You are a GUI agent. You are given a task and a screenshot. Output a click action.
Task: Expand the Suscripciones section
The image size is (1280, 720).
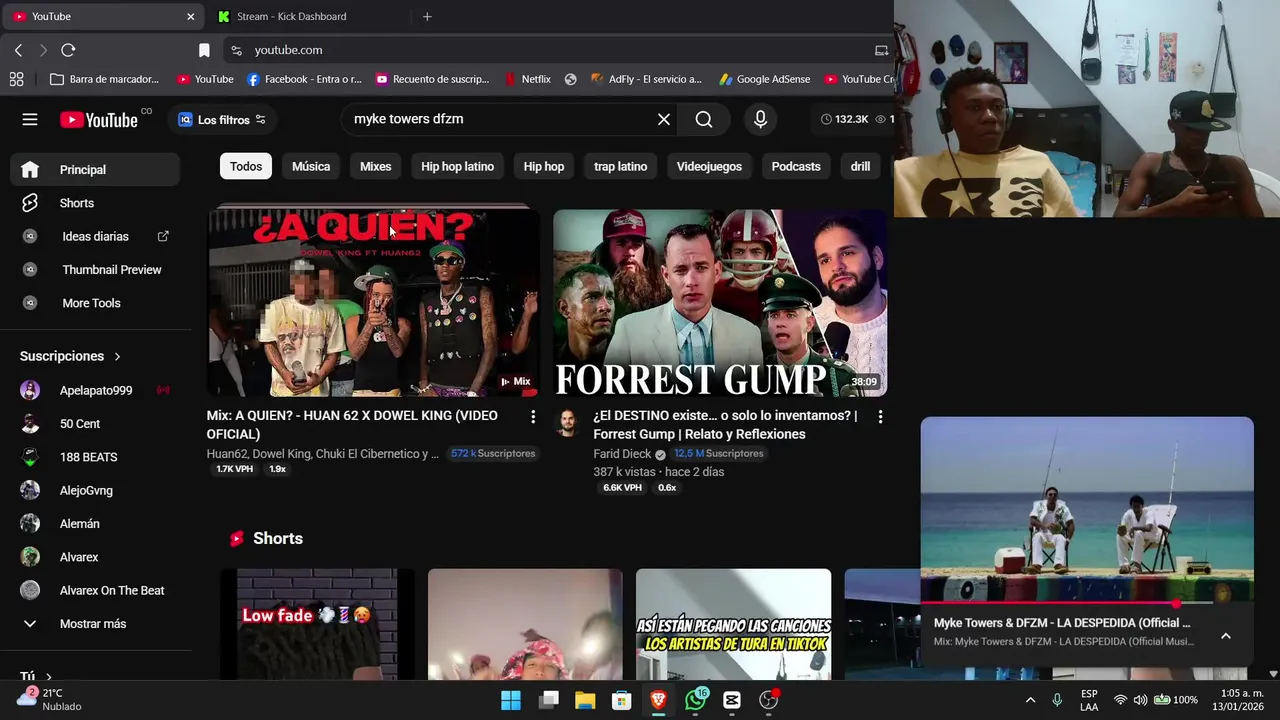(x=70, y=356)
